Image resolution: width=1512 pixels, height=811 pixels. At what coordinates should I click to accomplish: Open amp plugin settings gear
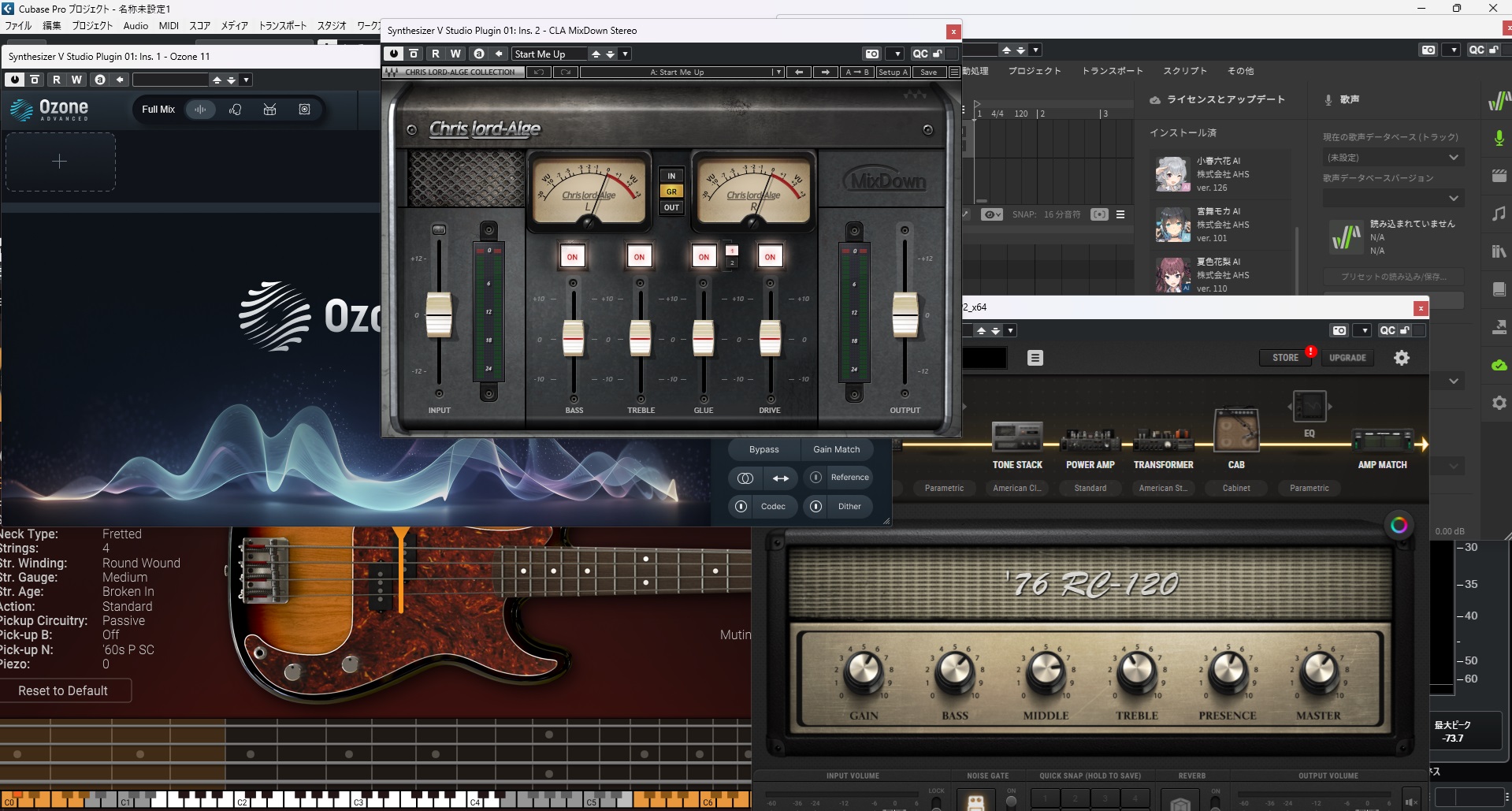click(1402, 358)
